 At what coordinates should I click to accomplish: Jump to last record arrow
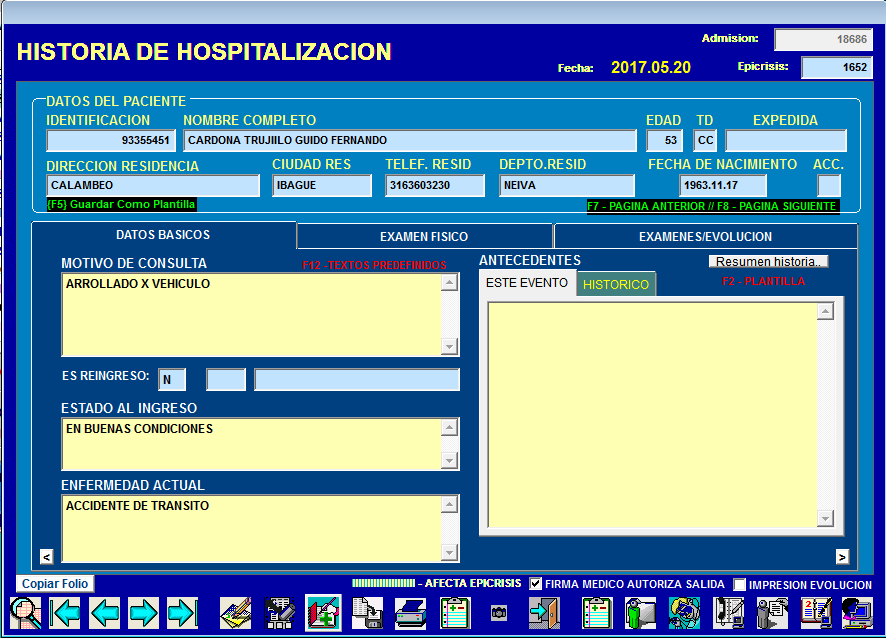(183, 613)
